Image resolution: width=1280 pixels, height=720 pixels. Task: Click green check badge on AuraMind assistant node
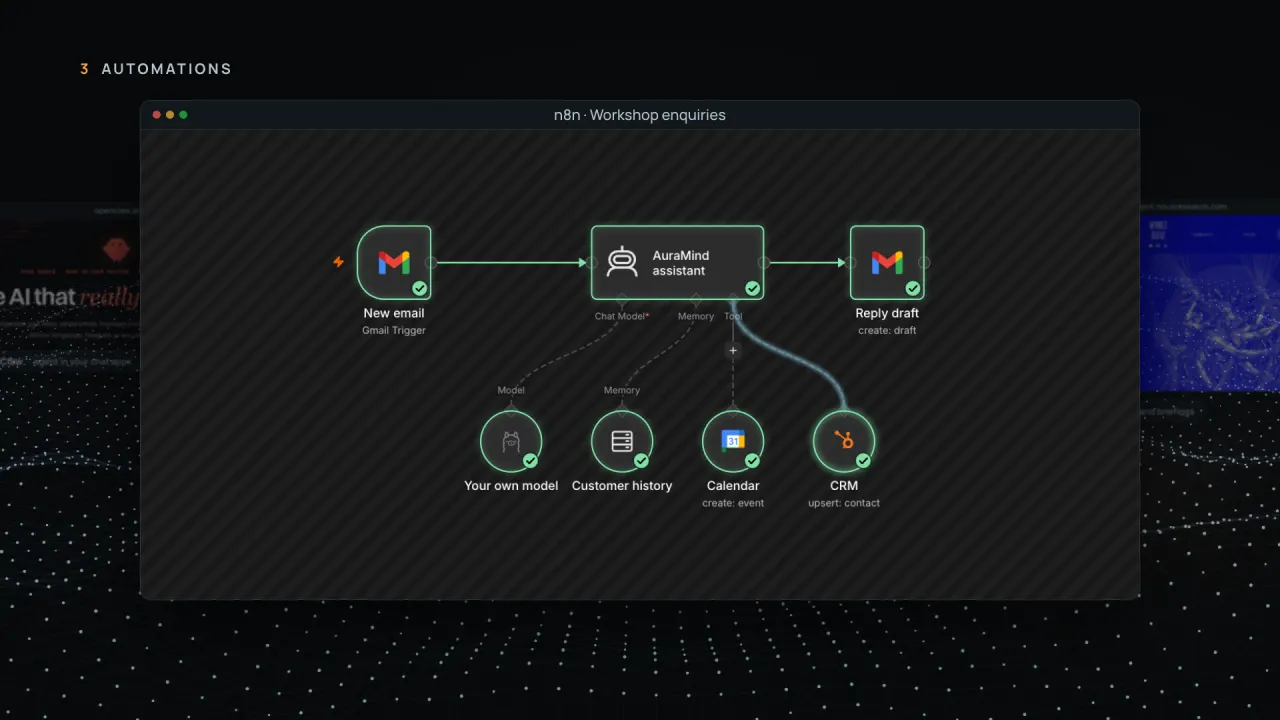pyautogui.click(x=752, y=288)
